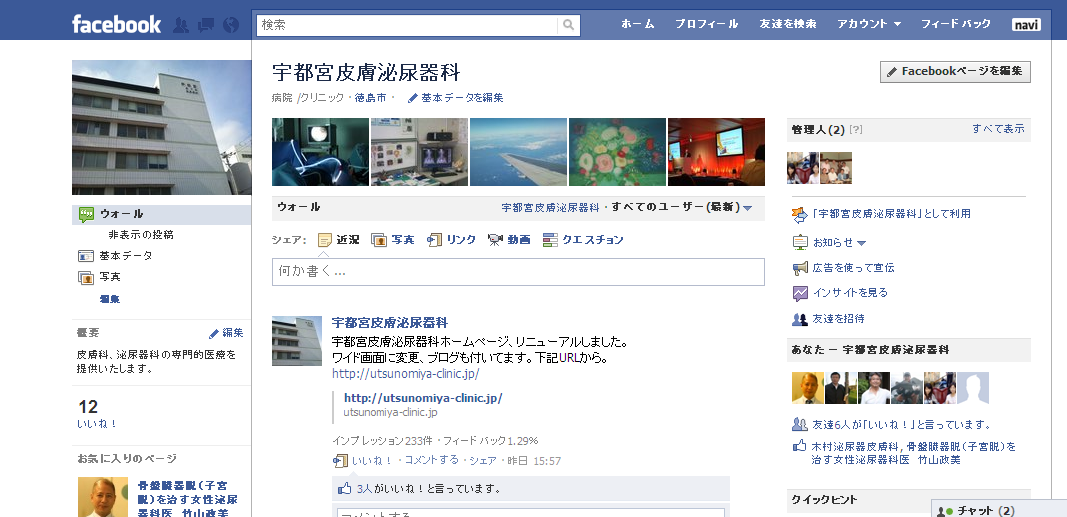Click the use-as-page arrow icon

coord(800,214)
